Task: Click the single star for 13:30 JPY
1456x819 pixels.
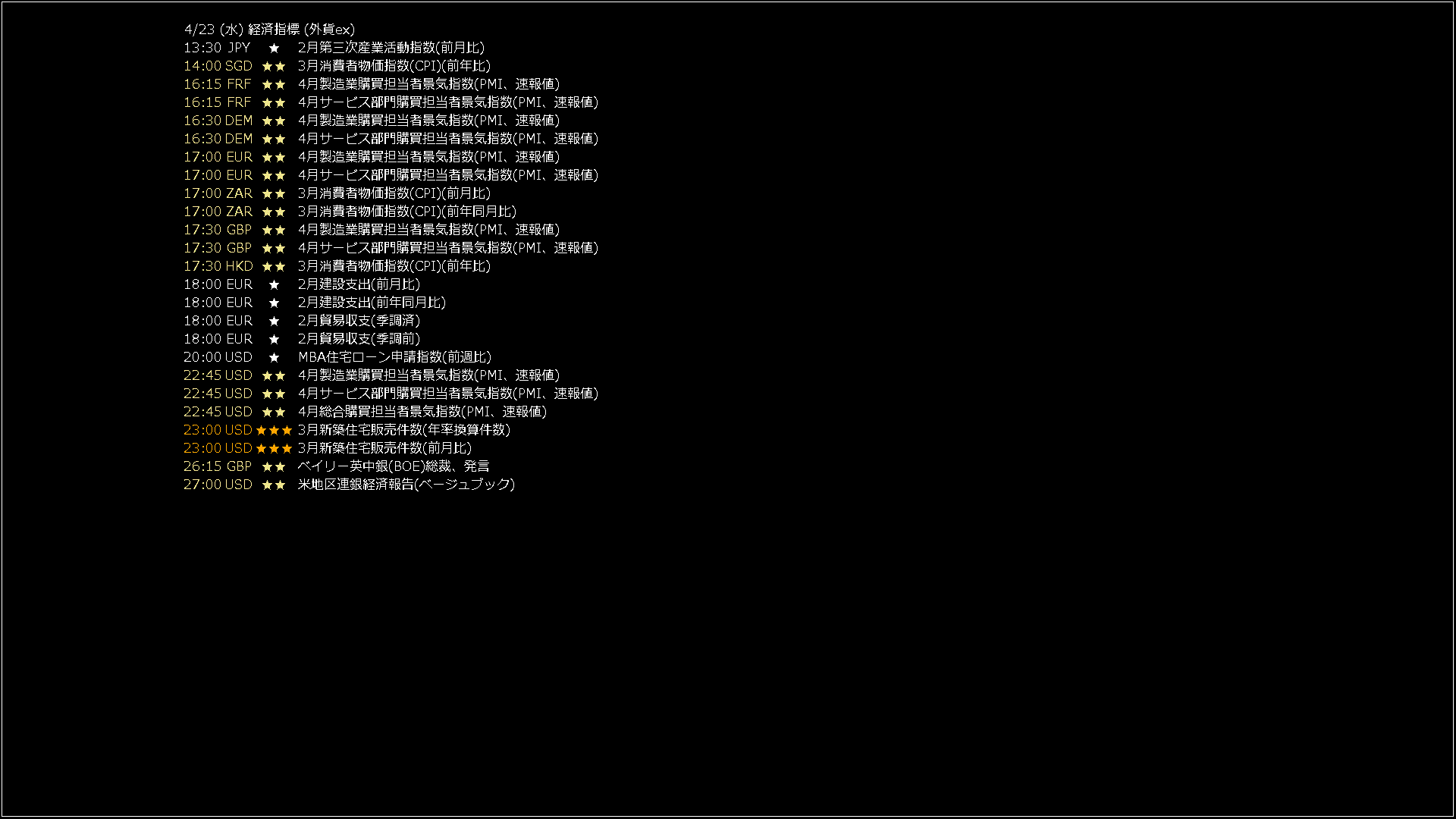Action: tap(274, 48)
